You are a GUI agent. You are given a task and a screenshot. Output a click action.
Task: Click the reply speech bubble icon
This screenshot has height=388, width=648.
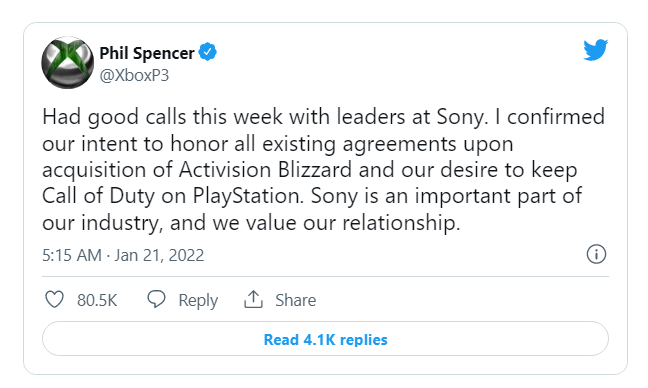coord(156,299)
